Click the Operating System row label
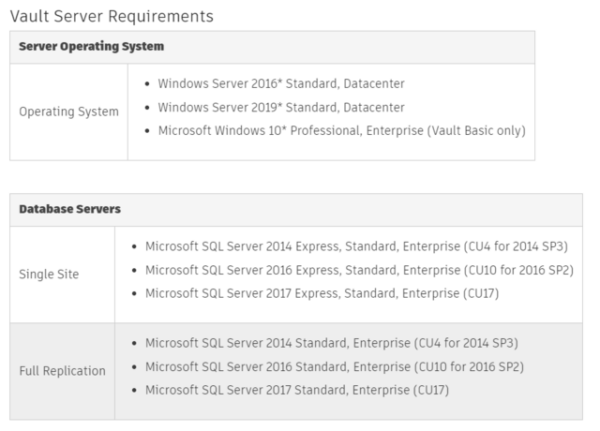 [69, 111]
